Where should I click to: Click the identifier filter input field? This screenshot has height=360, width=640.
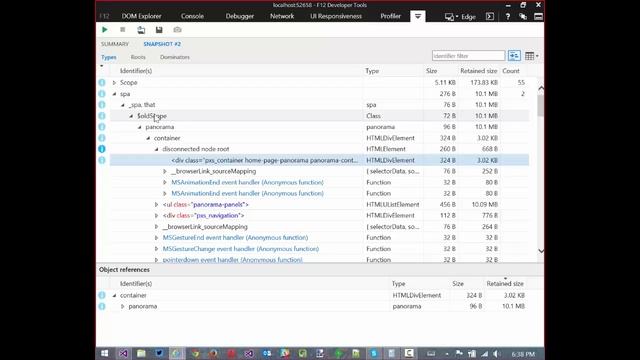coord(468,56)
